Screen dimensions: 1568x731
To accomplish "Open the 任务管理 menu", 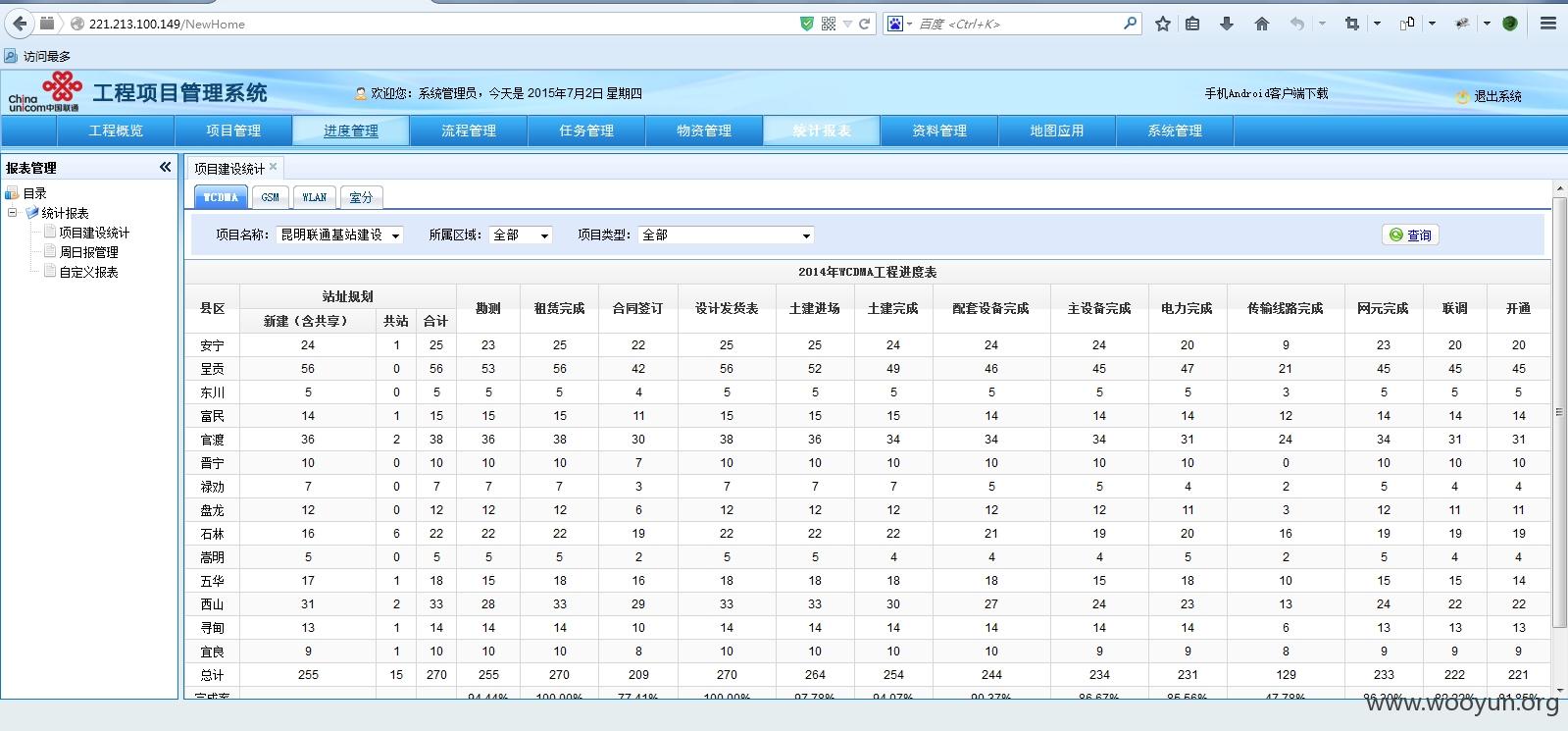I will [x=586, y=131].
